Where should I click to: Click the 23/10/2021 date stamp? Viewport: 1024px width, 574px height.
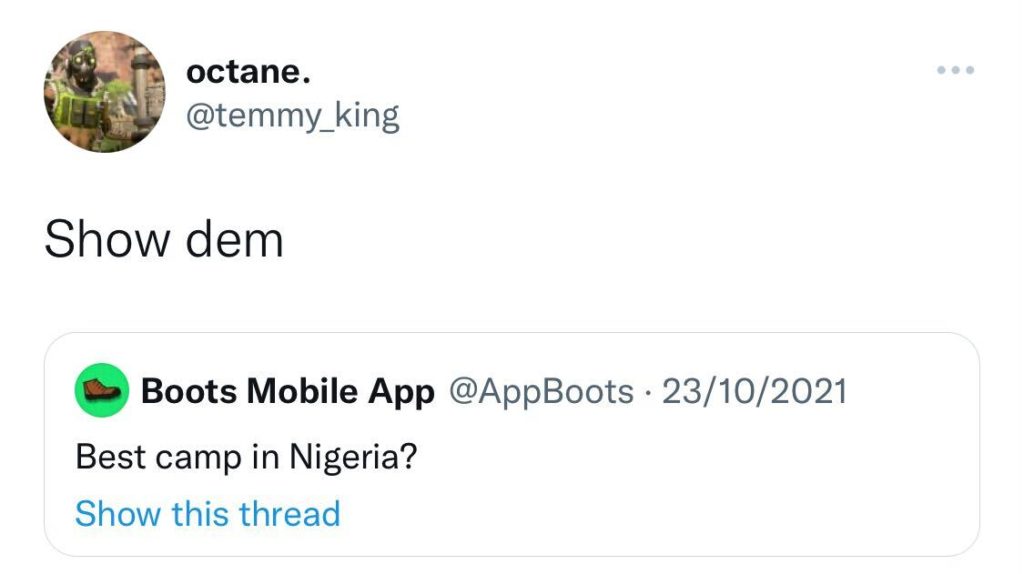[x=754, y=391]
